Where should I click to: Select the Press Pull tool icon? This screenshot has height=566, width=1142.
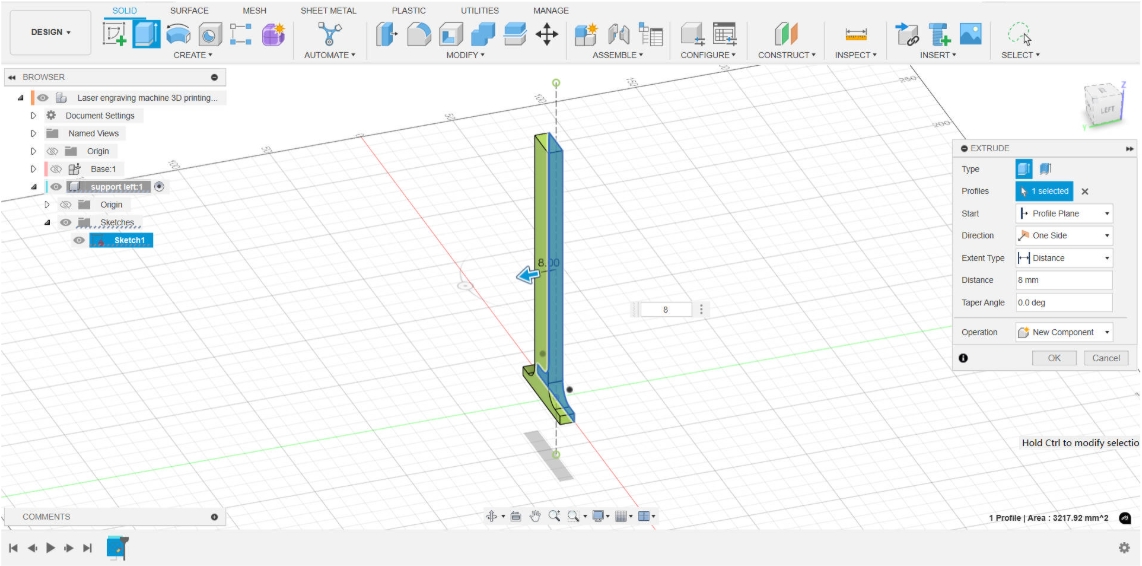(x=386, y=34)
